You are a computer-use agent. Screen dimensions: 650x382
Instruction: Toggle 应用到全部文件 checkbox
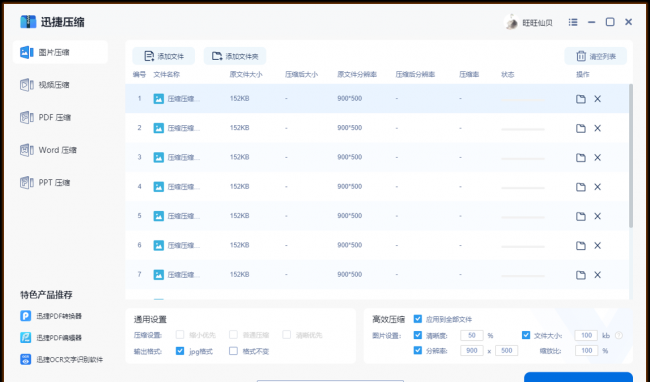point(418,319)
